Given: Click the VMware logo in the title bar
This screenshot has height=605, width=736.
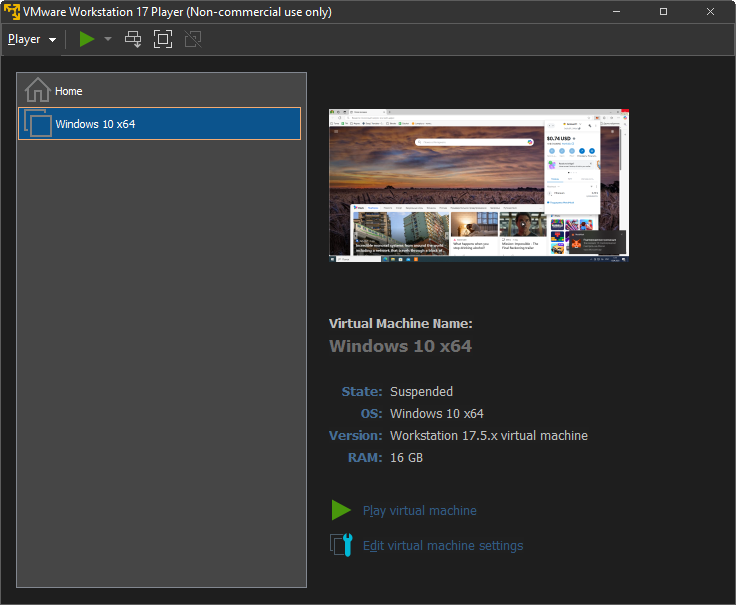Looking at the screenshot, I should (12, 11).
